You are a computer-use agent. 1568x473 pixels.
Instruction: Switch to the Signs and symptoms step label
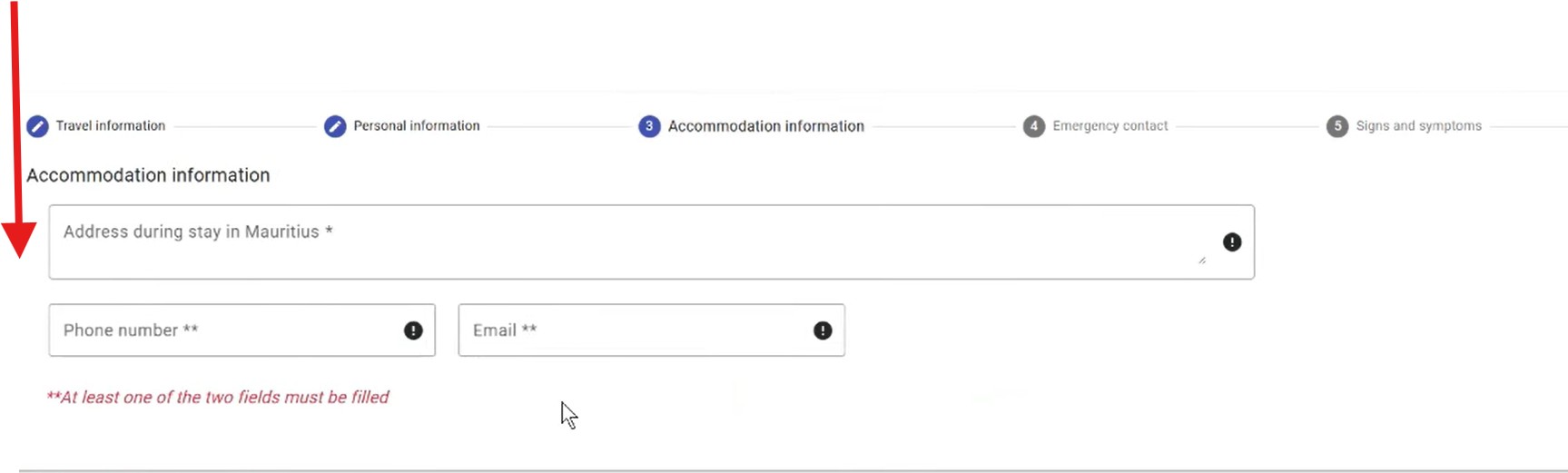coord(1419,126)
